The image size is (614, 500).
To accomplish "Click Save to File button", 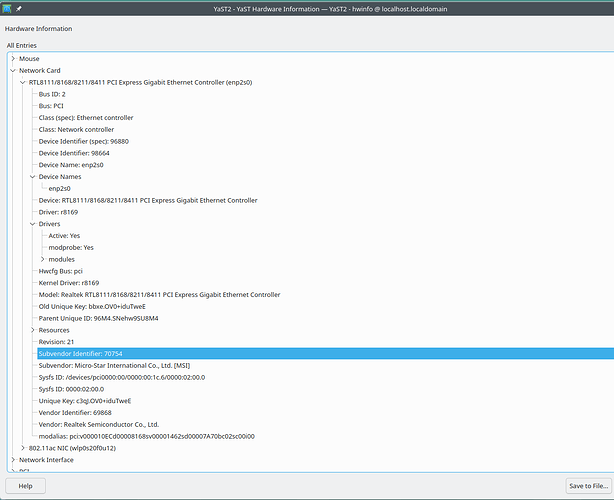I will click(x=589, y=486).
